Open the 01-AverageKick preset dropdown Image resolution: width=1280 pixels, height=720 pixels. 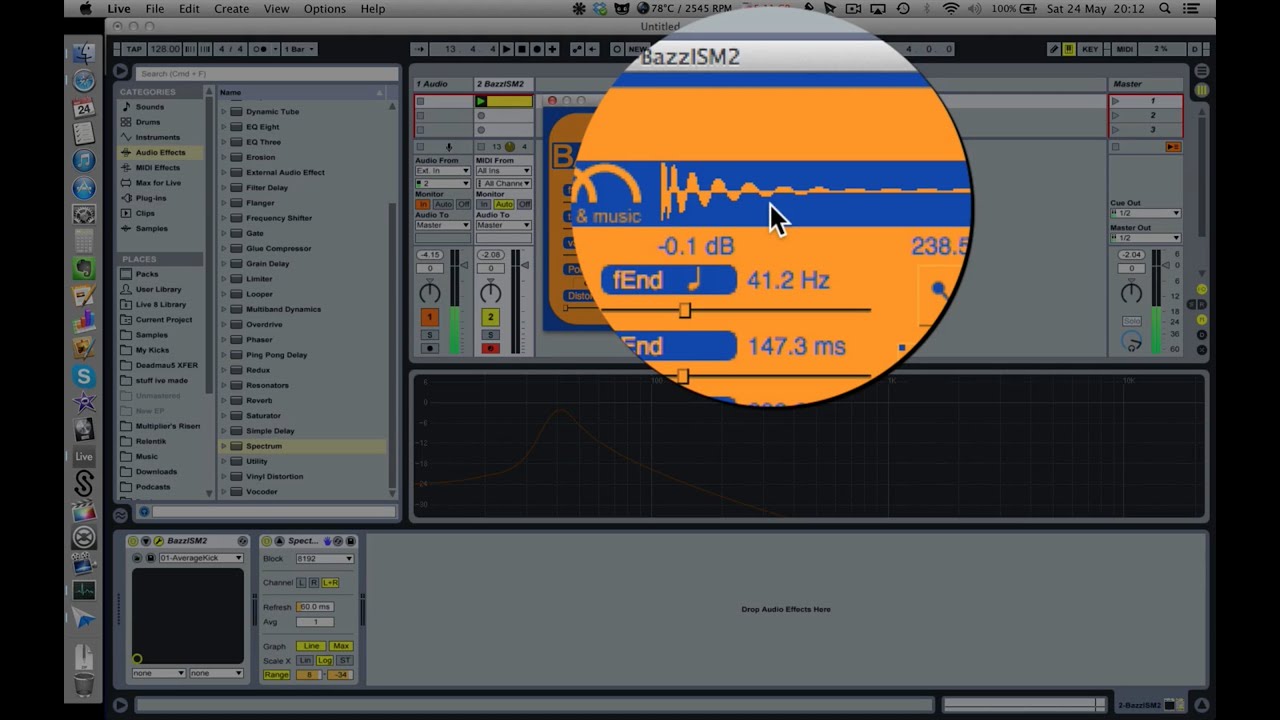tap(200, 558)
